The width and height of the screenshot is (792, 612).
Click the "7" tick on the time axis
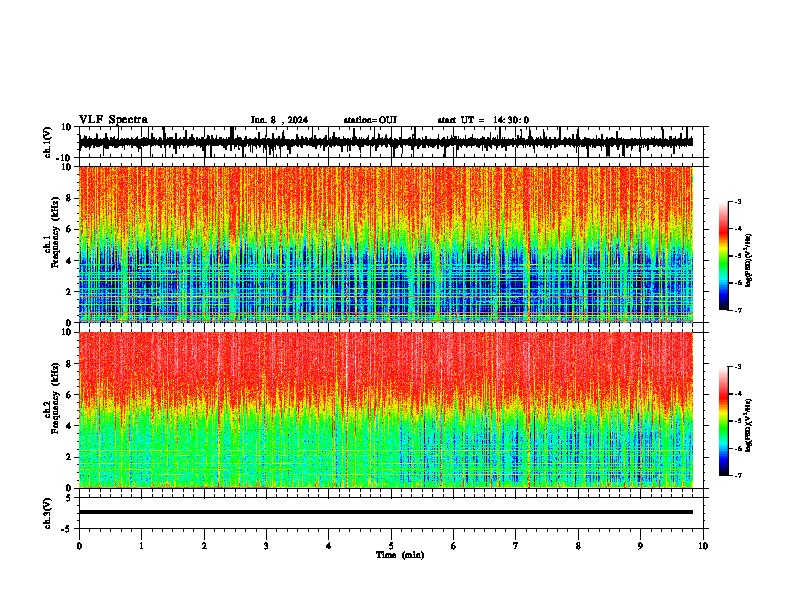click(516, 546)
